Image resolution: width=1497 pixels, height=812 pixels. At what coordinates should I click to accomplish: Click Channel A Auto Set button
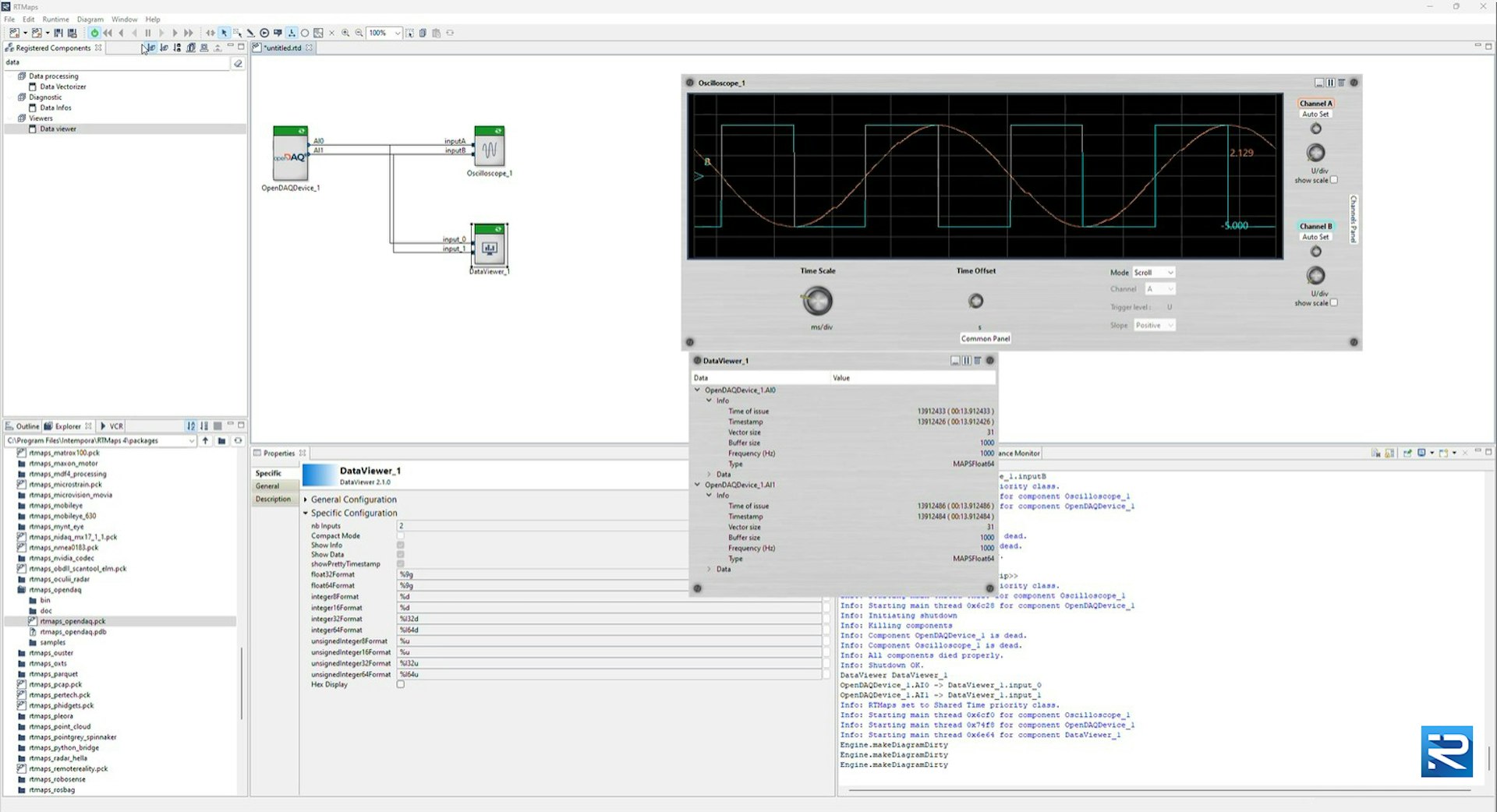[1315, 115]
